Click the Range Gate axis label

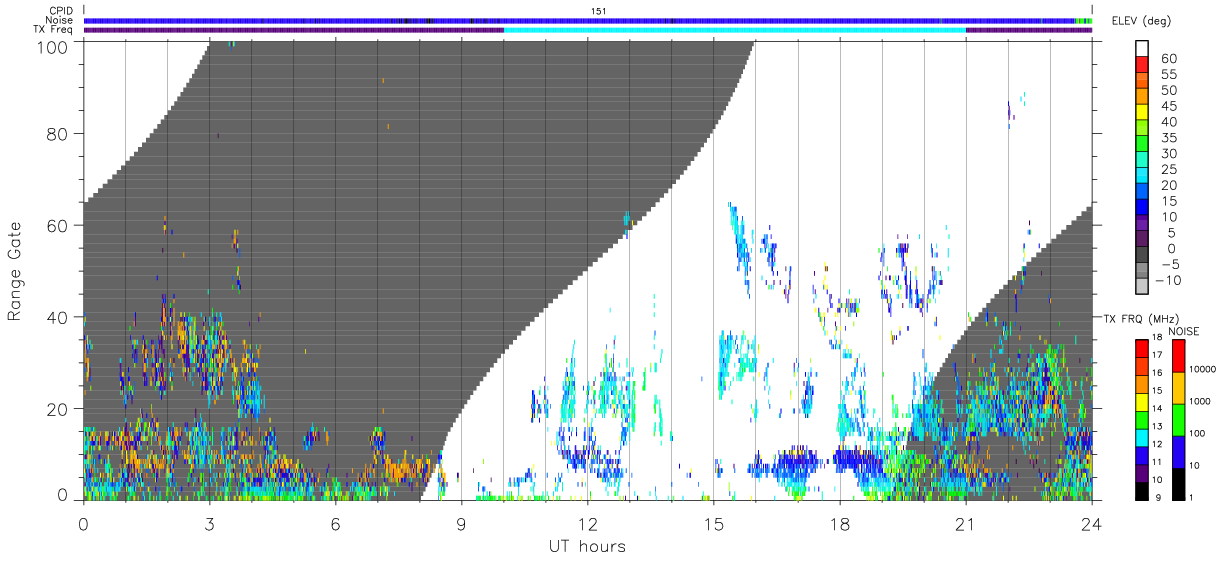[16, 272]
